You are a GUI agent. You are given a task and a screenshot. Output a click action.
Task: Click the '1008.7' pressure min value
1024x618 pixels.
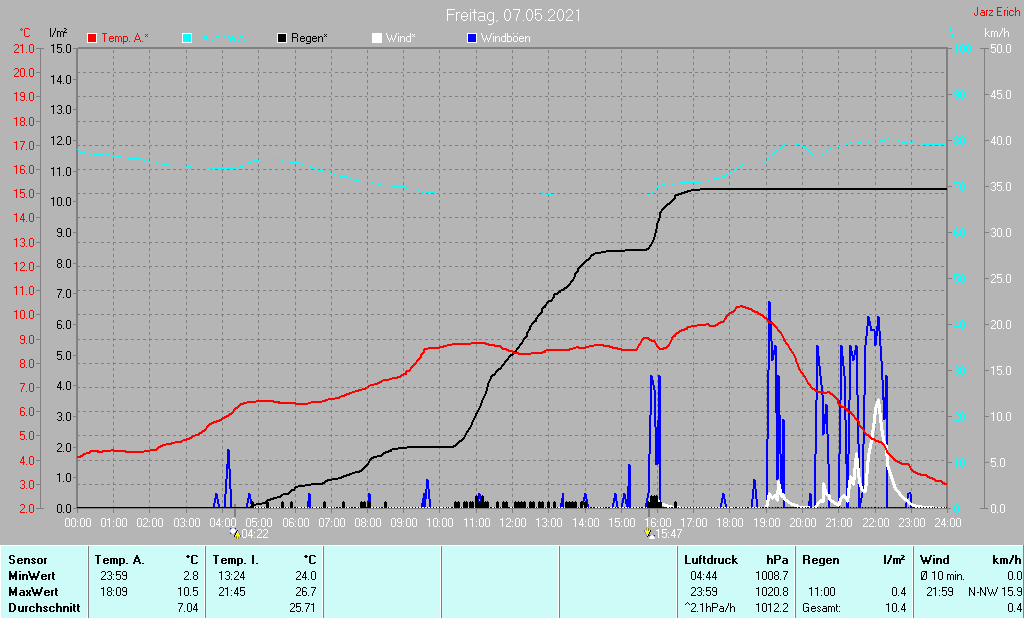pos(772,576)
